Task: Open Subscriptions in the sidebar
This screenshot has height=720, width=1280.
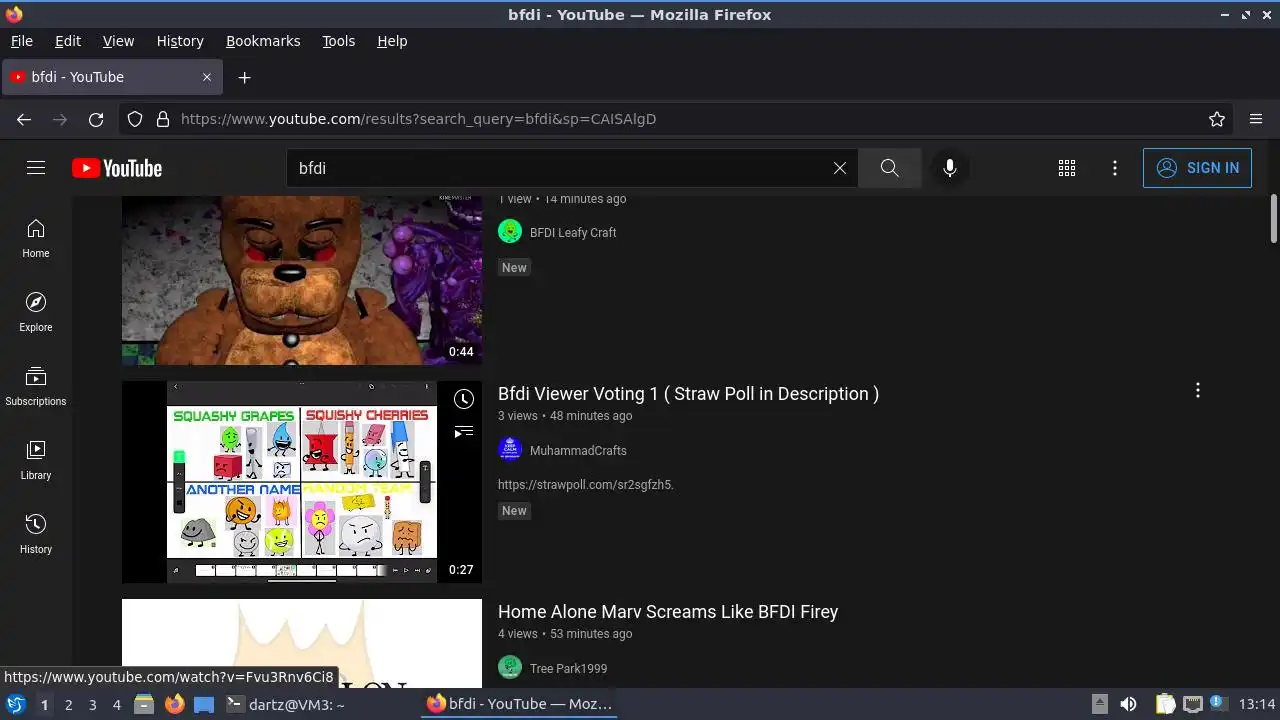Action: click(x=36, y=386)
